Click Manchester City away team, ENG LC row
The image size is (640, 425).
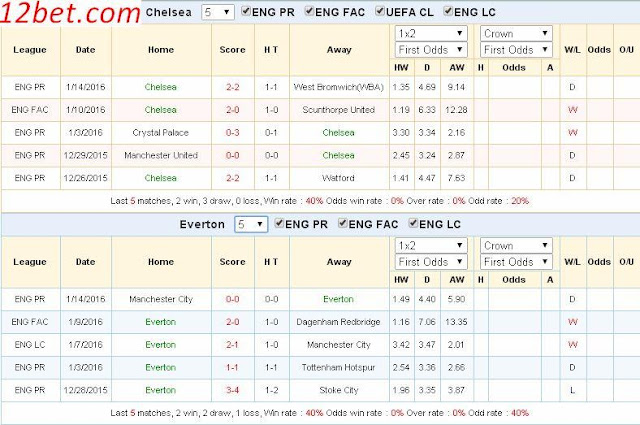(x=339, y=345)
